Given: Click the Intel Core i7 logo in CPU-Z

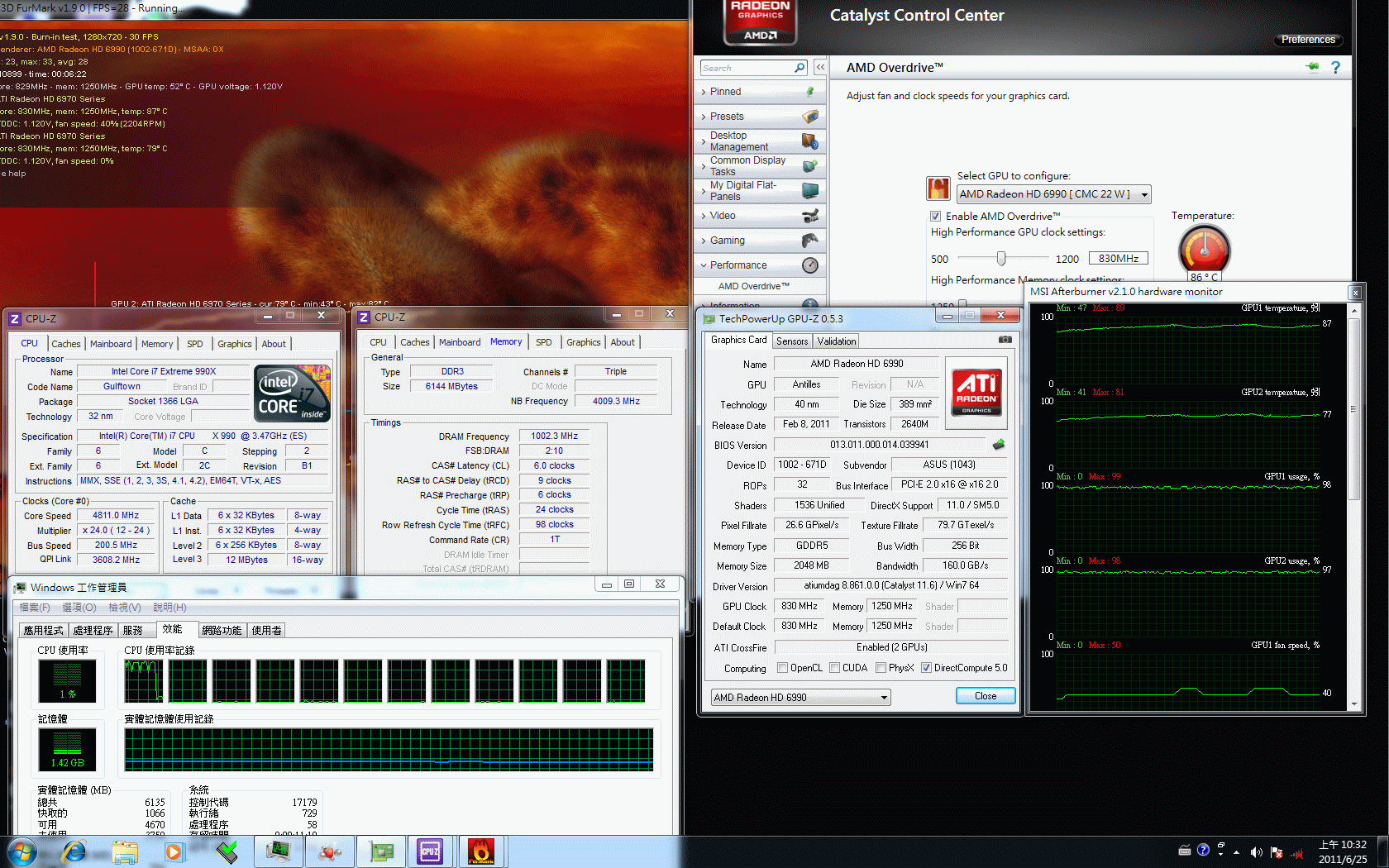Looking at the screenshot, I should click(293, 394).
